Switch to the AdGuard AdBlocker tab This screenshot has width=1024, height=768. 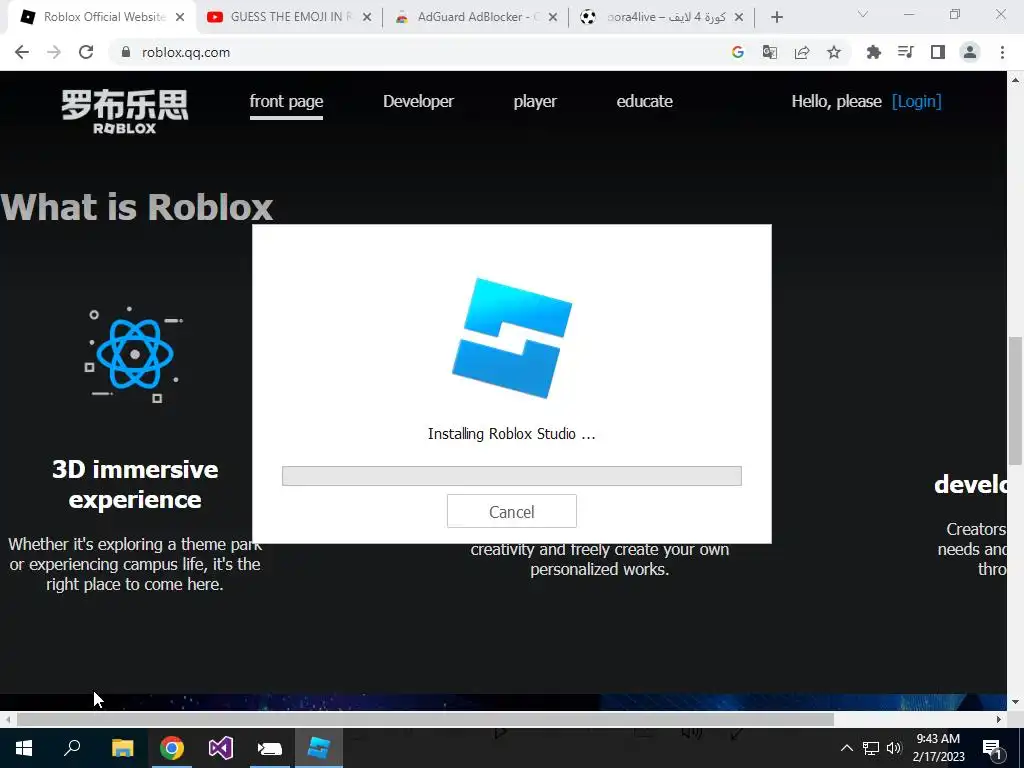475,17
